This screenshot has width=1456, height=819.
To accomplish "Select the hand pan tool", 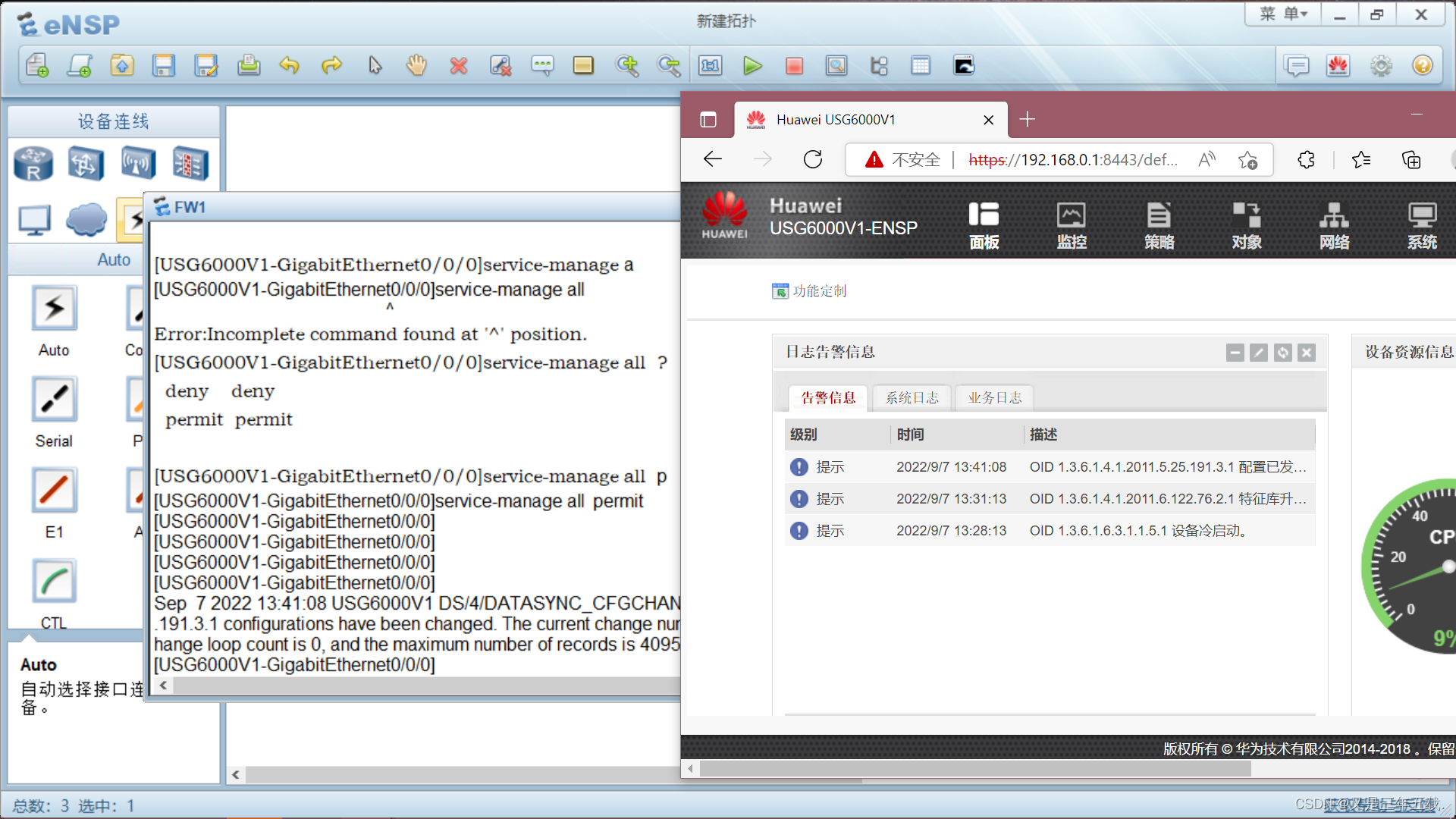I will point(416,66).
